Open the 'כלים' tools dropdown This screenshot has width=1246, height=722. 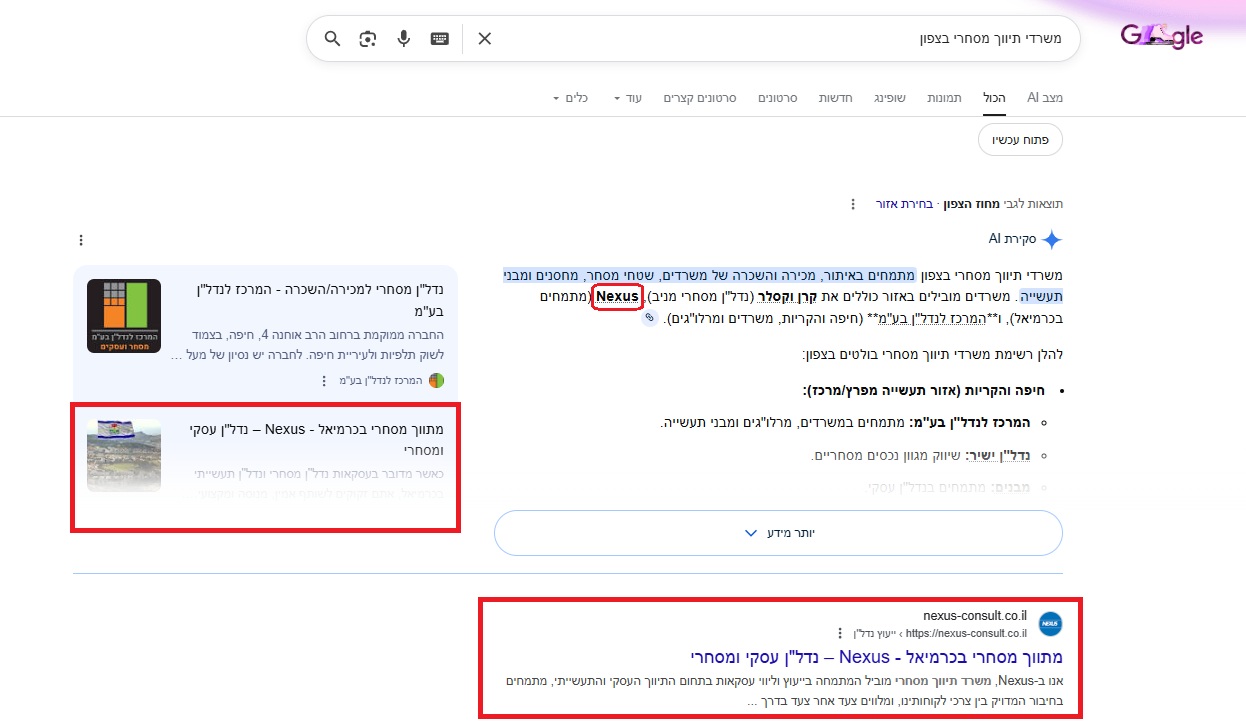pos(570,98)
